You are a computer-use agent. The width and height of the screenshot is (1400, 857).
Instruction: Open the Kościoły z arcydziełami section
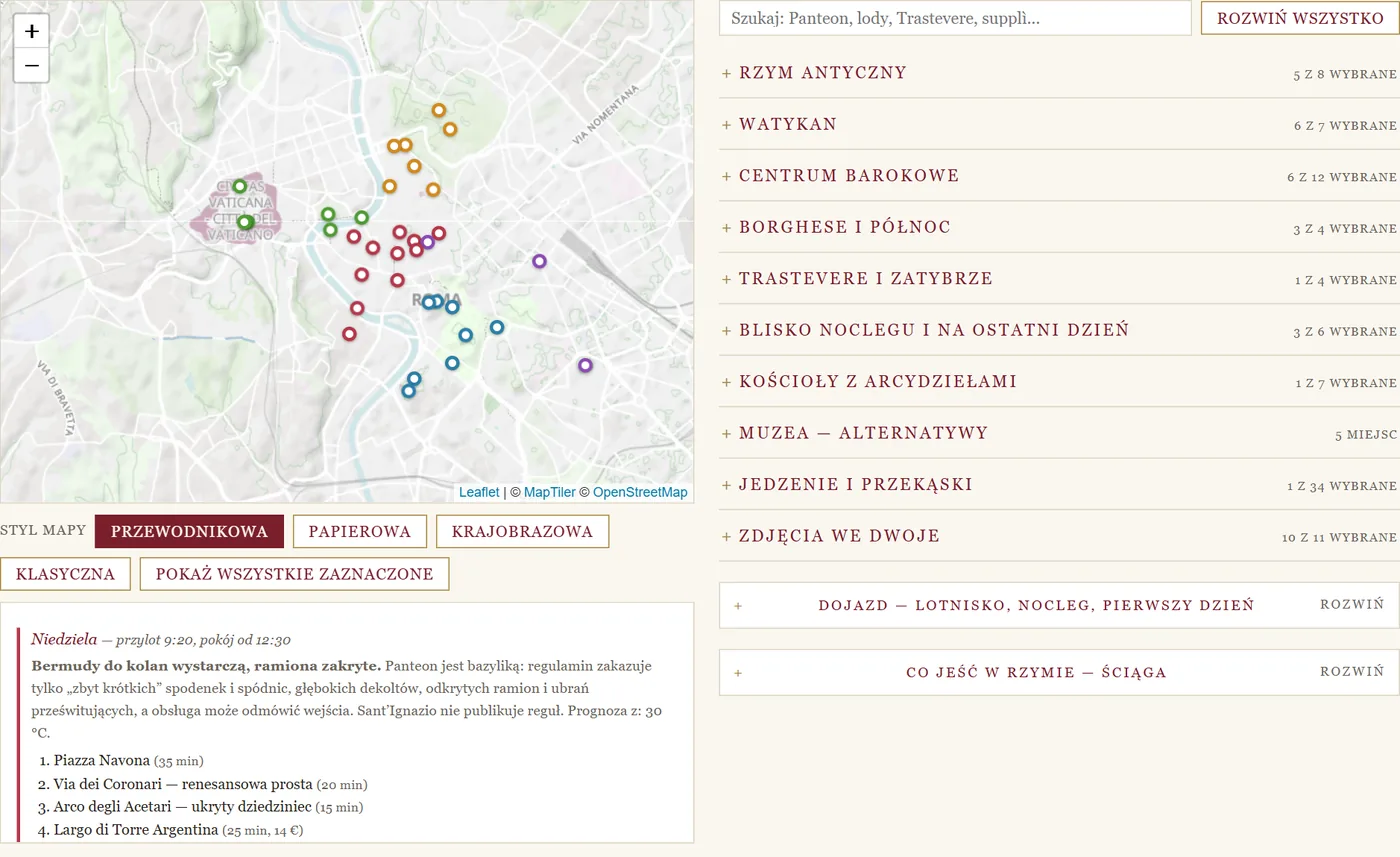tap(1059, 382)
